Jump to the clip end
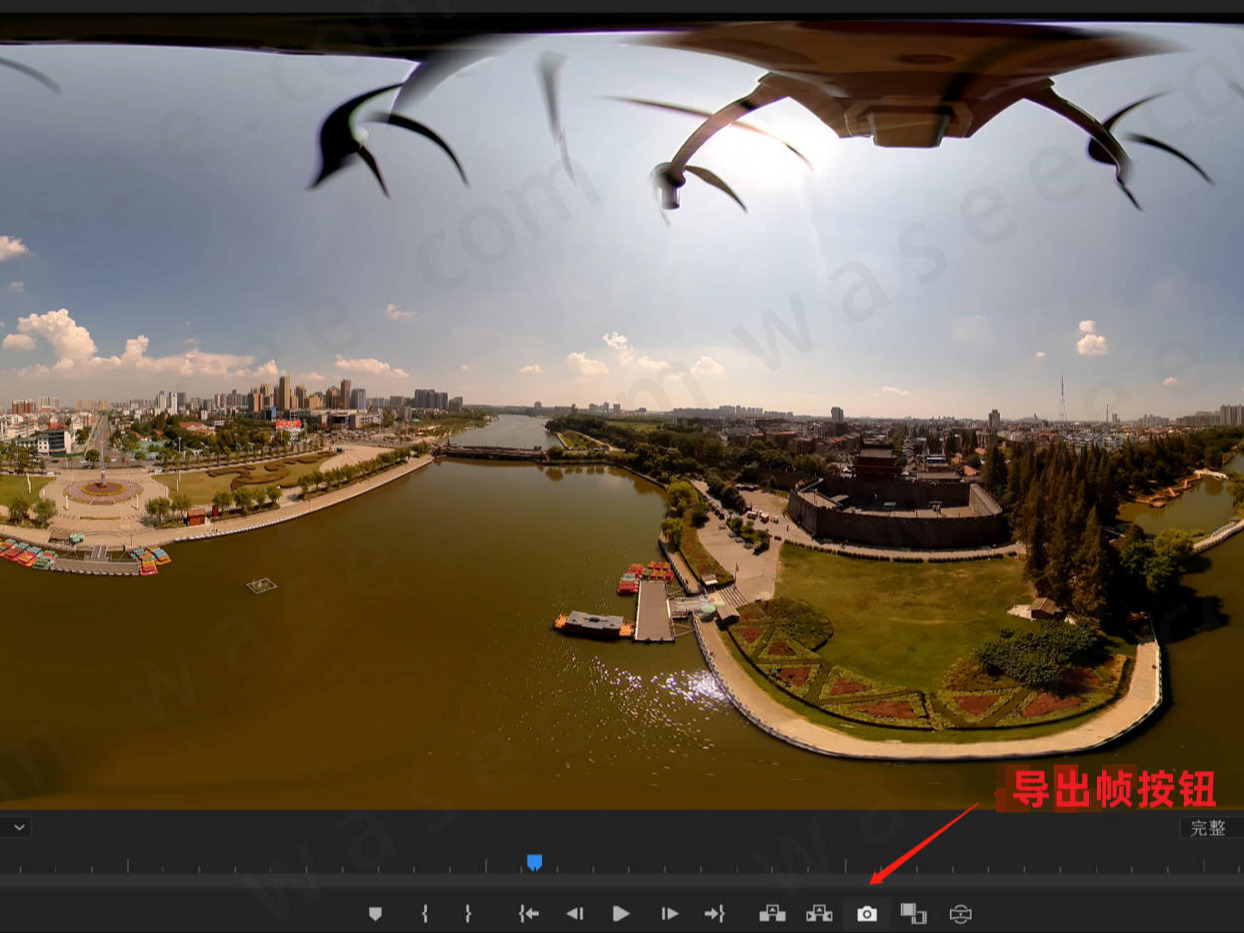 point(716,913)
